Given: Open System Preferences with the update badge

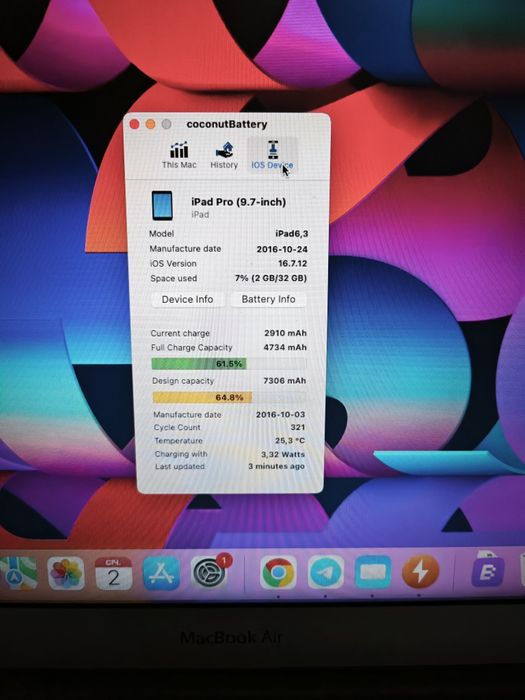Looking at the screenshot, I should 209,573.
